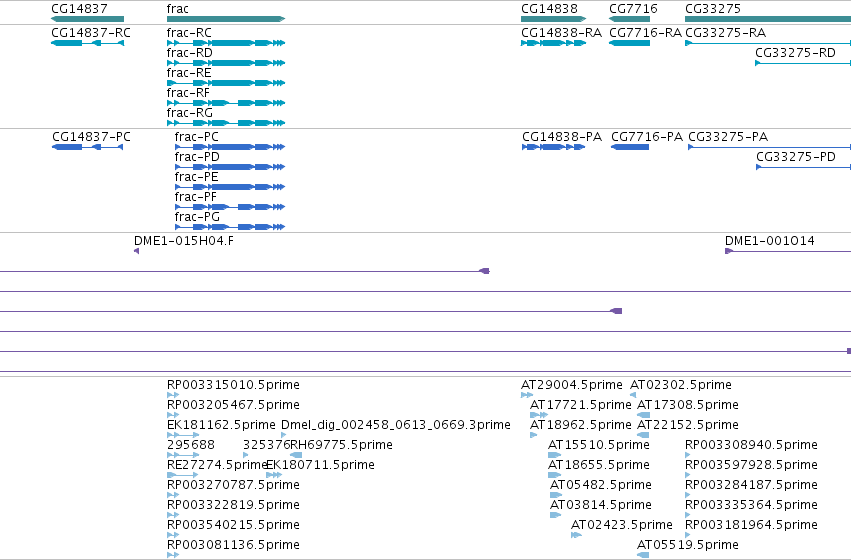Open EST RP003081136.5prime
The image size is (851, 560).
pyautogui.click(x=173, y=555)
